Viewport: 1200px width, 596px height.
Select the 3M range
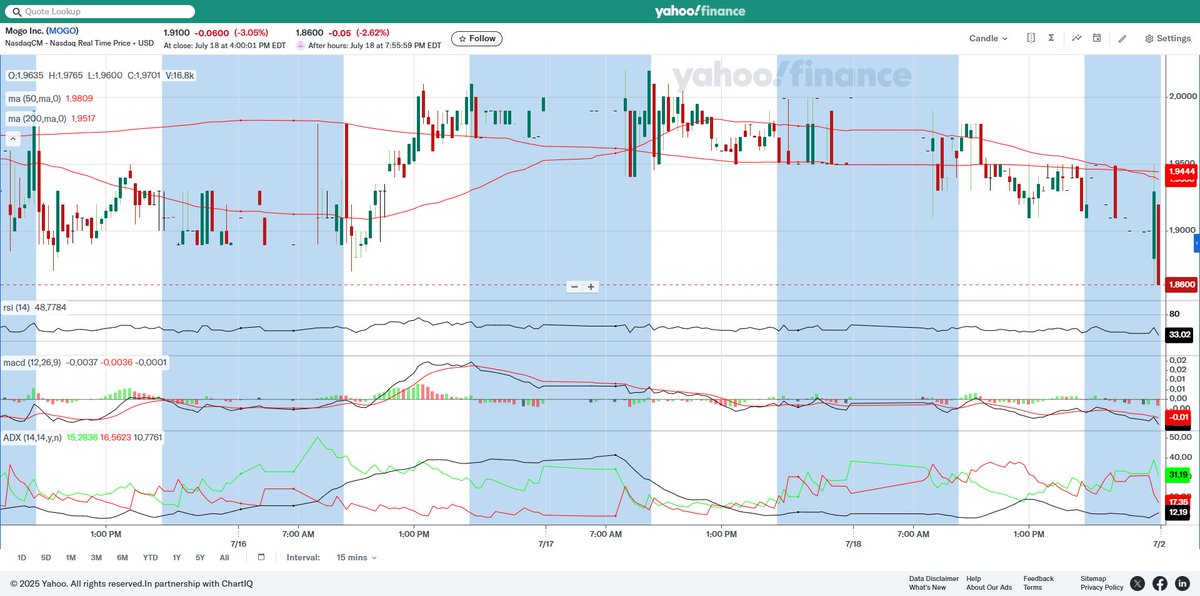coord(96,557)
